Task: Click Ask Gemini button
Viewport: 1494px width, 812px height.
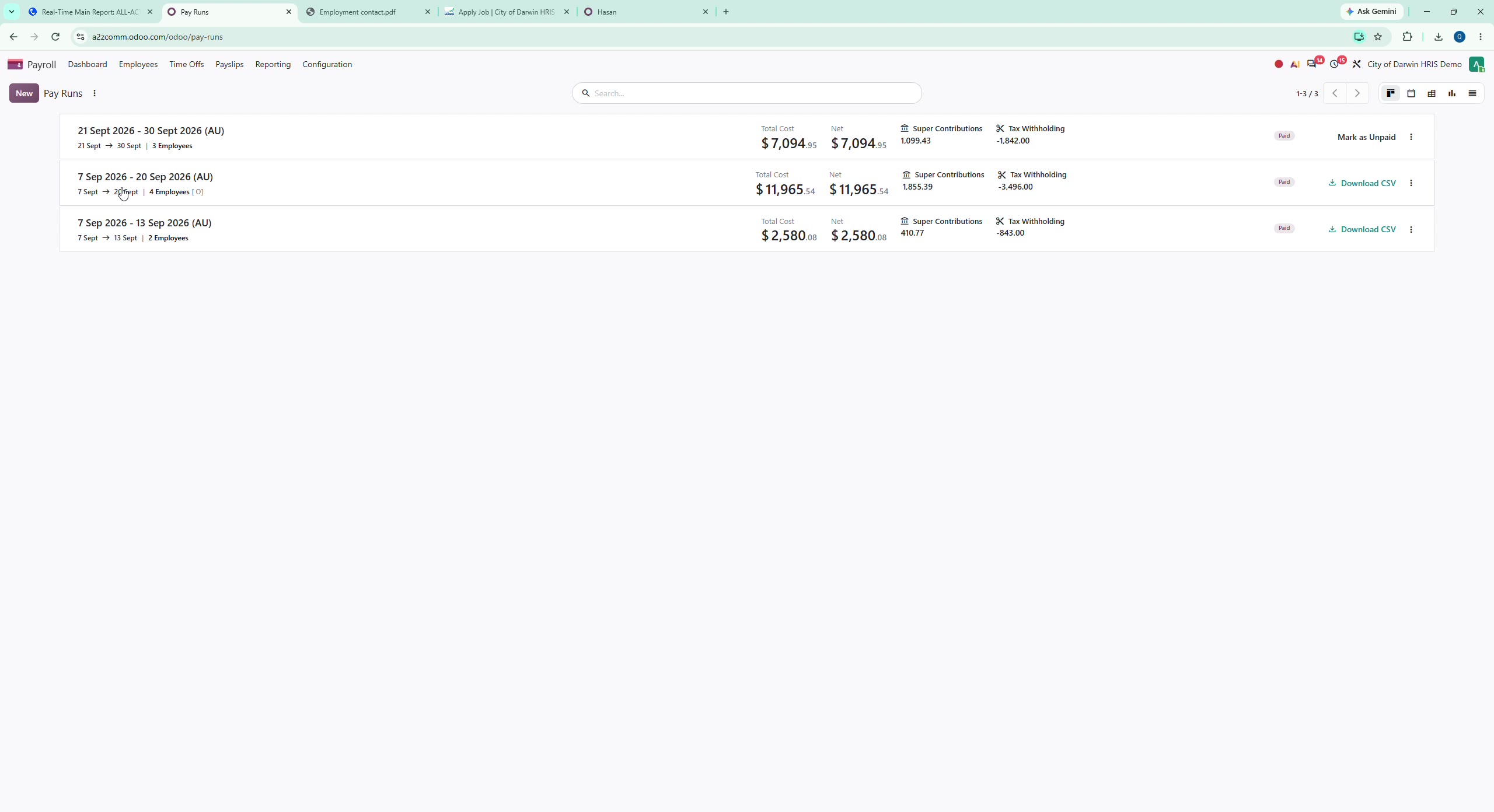Action: 1371,12
